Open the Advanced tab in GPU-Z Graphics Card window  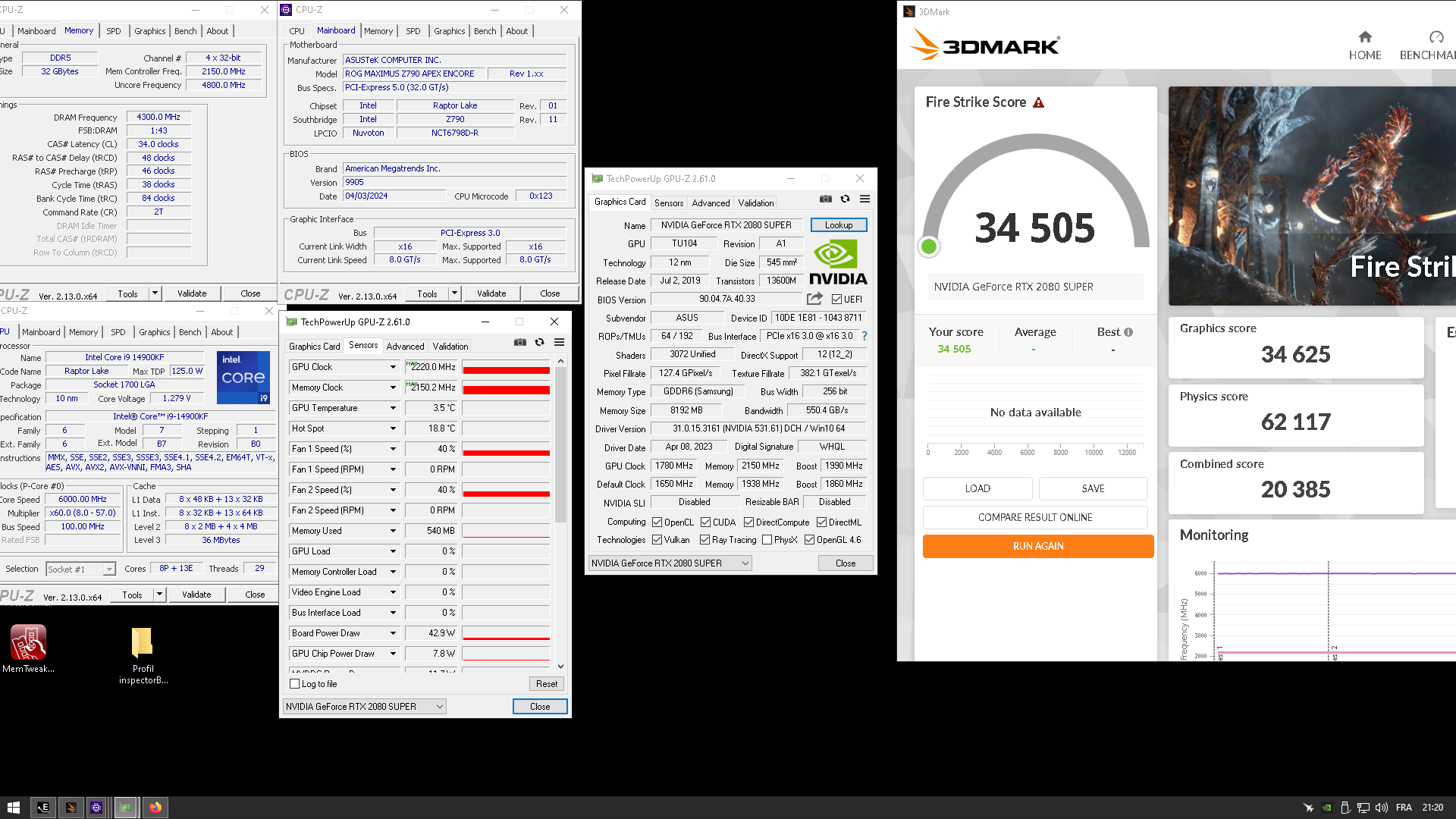(711, 202)
